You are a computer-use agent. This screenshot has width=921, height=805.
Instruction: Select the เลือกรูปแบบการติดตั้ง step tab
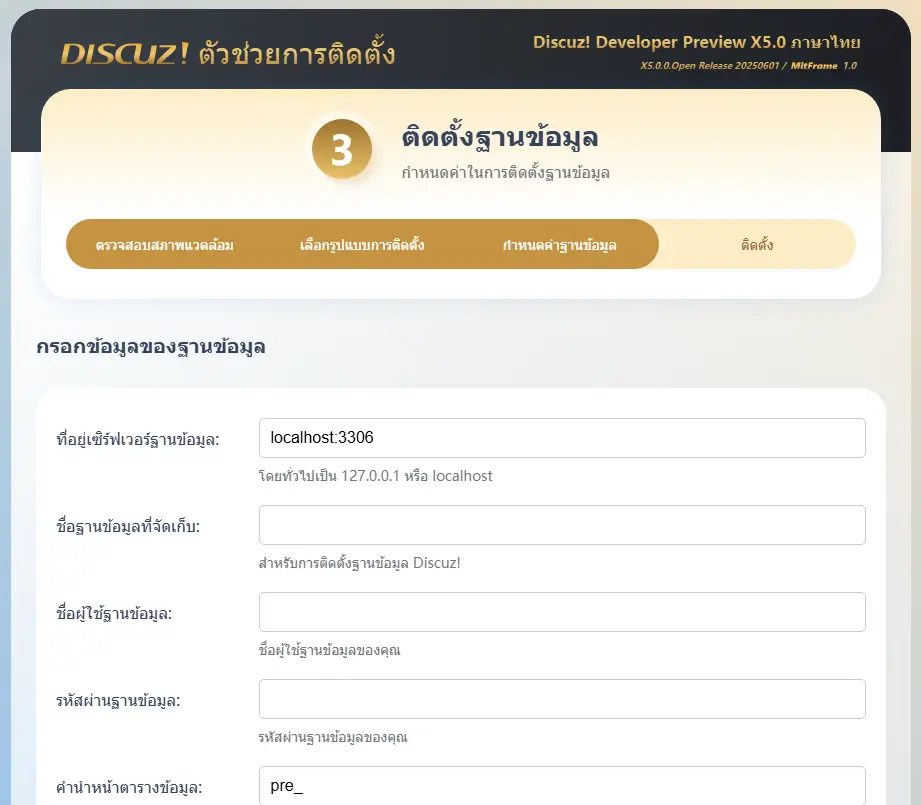click(x=362, y=245)
